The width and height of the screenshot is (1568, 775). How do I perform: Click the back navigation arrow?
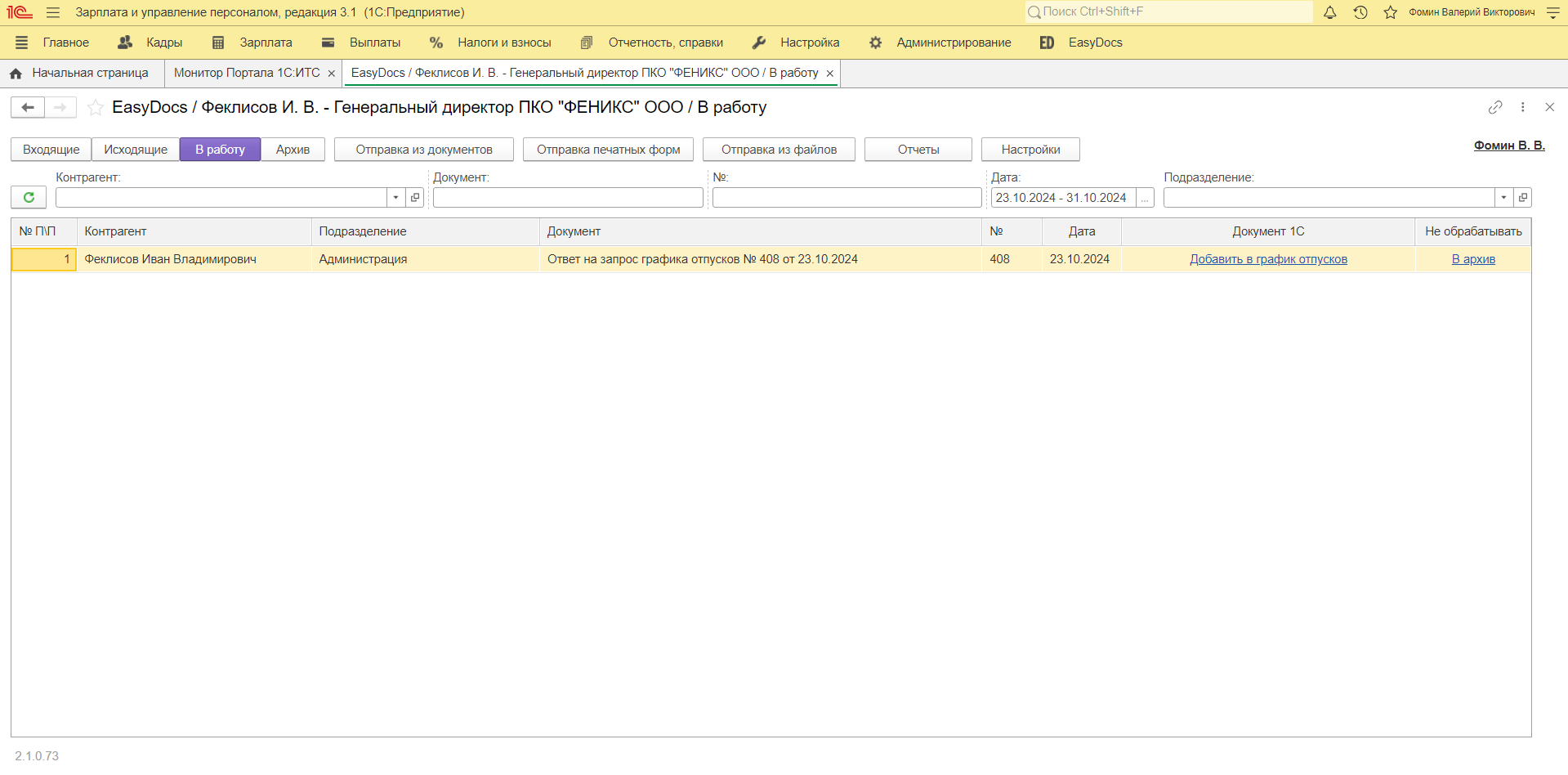[x=28, y=108]
